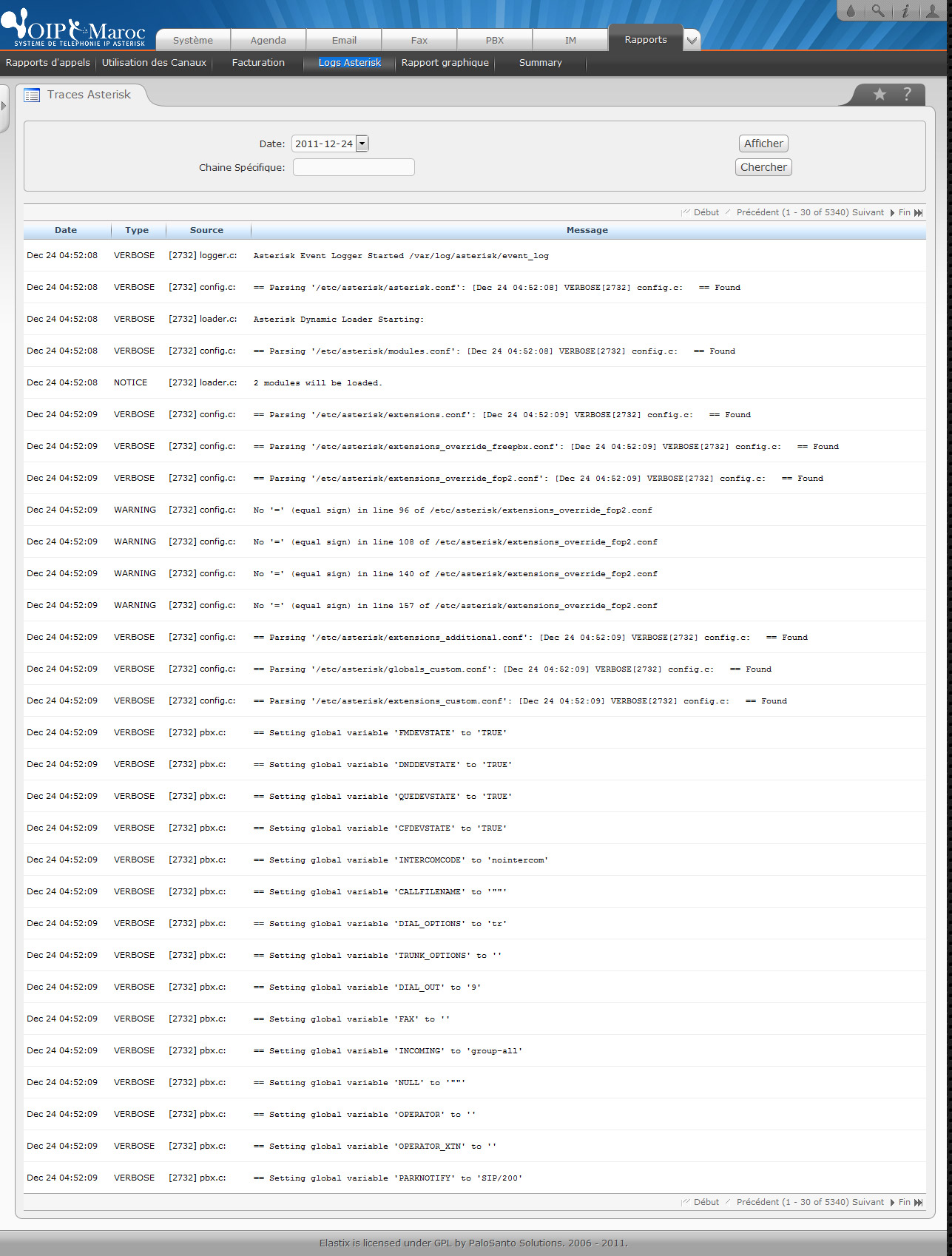Open the user profile icon
This screenshot has width=952, height=1256.
coord(933,11)
